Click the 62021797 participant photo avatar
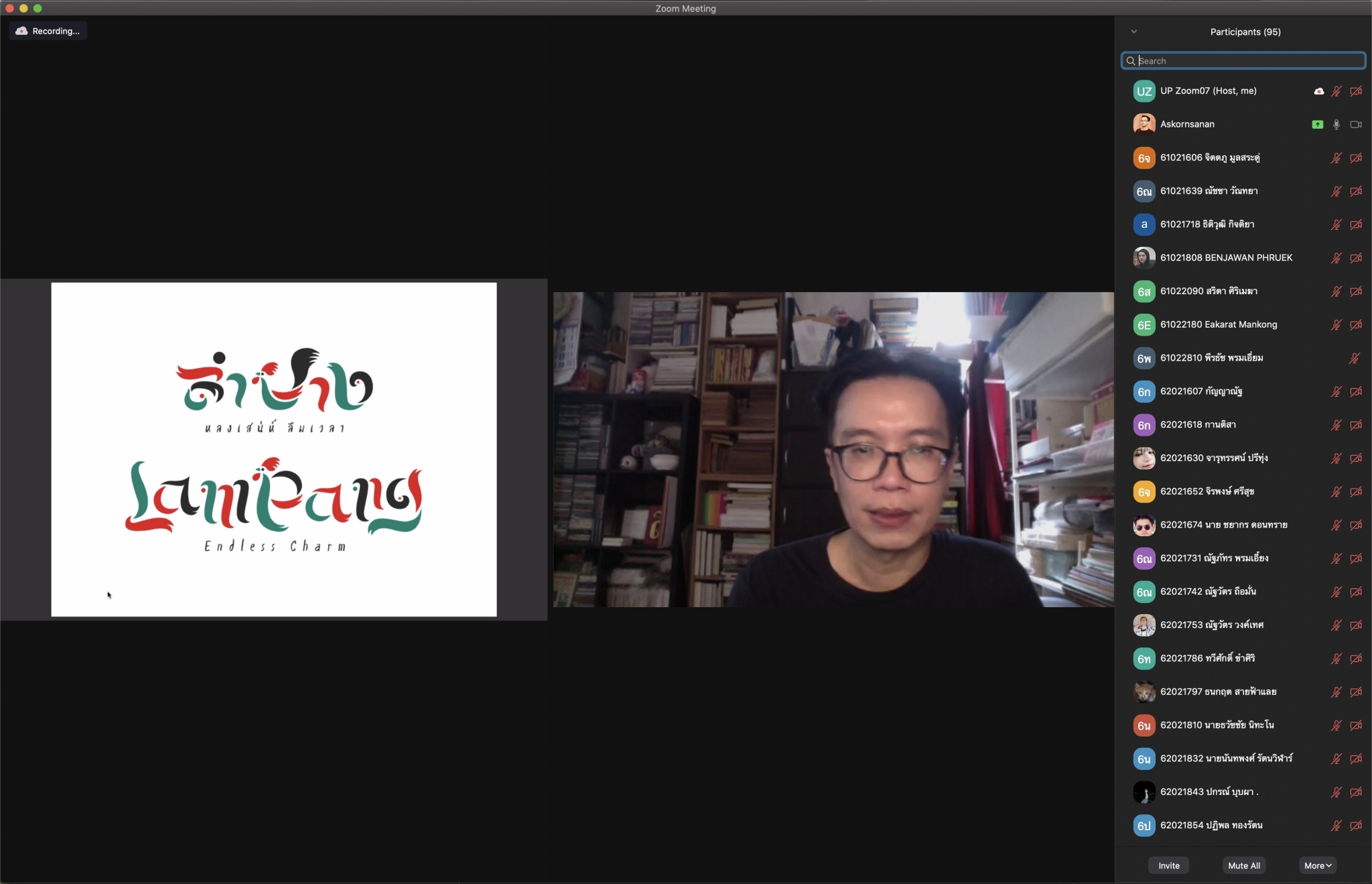Image resolution: width=1372 pixels, height=884 pixels. [x=1144, y=692]
